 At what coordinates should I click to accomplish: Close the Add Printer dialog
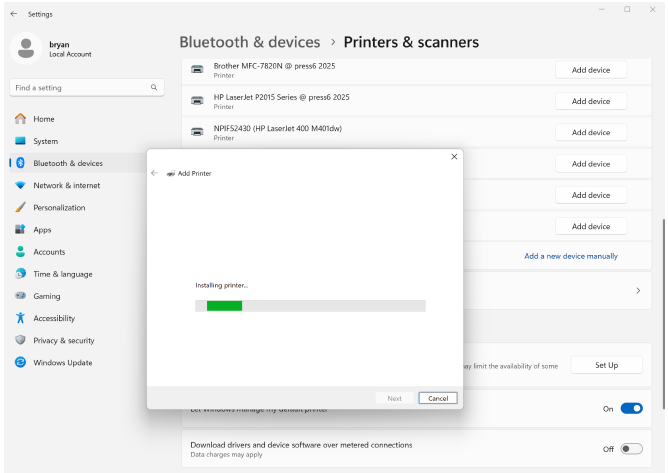454,157
